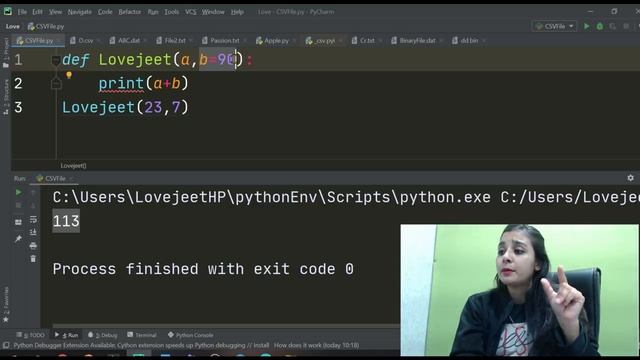Image resolution: width=640 pixels, height=360 pixels.
Task: Open the Window menu
Action: pos(213,12)
